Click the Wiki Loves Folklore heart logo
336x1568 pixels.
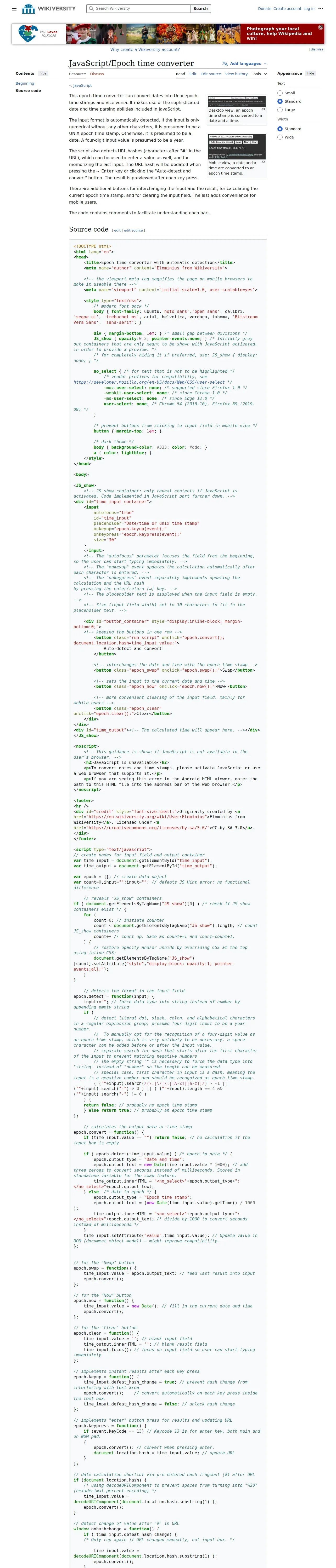(28, 33)
